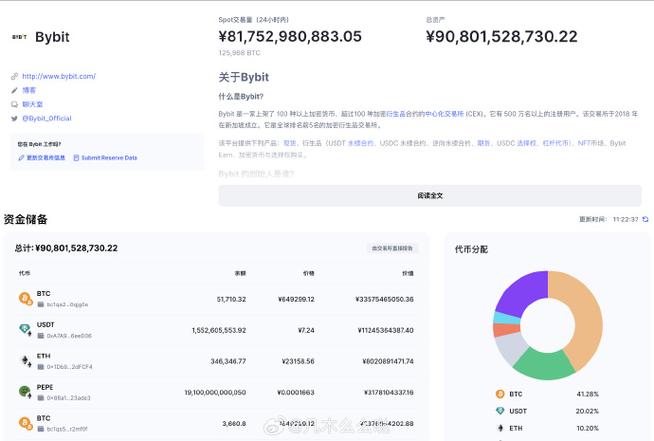Click the ETH icon in reserves table

(26, 361)
